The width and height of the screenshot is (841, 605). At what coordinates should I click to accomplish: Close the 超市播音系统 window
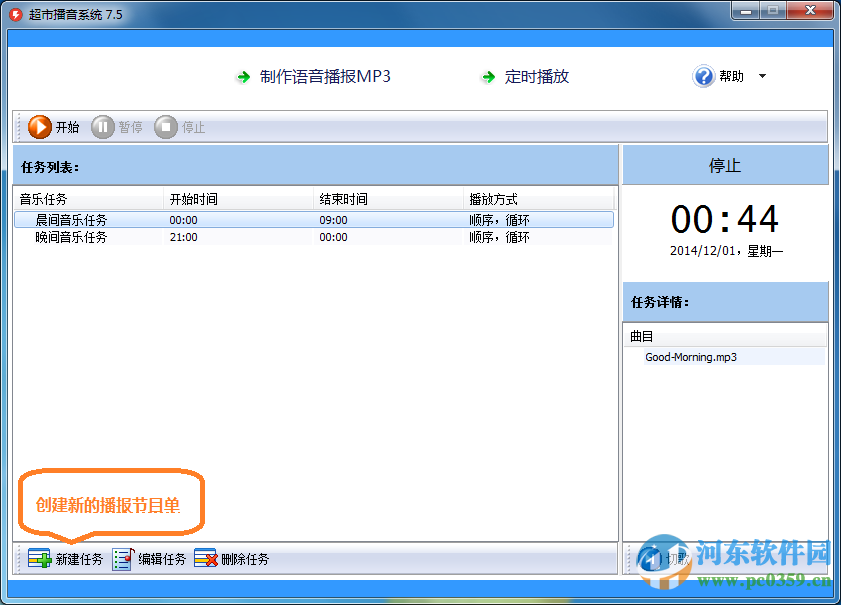pos(810,10)
